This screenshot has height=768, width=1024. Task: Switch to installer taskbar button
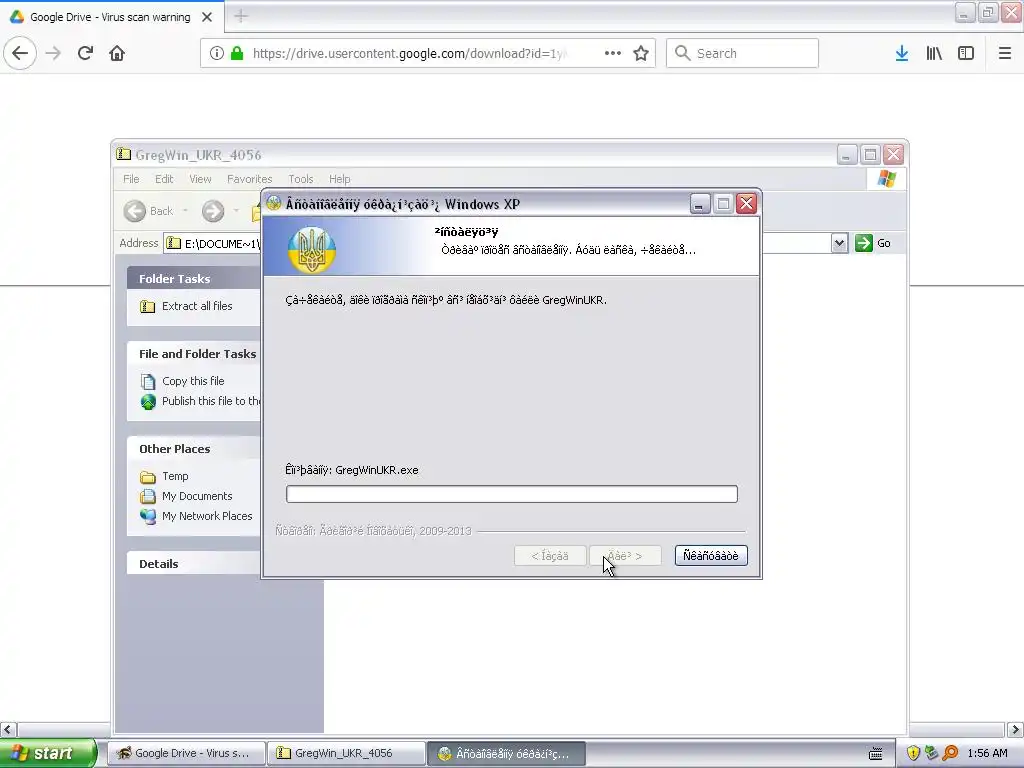(x=506, y=753)
